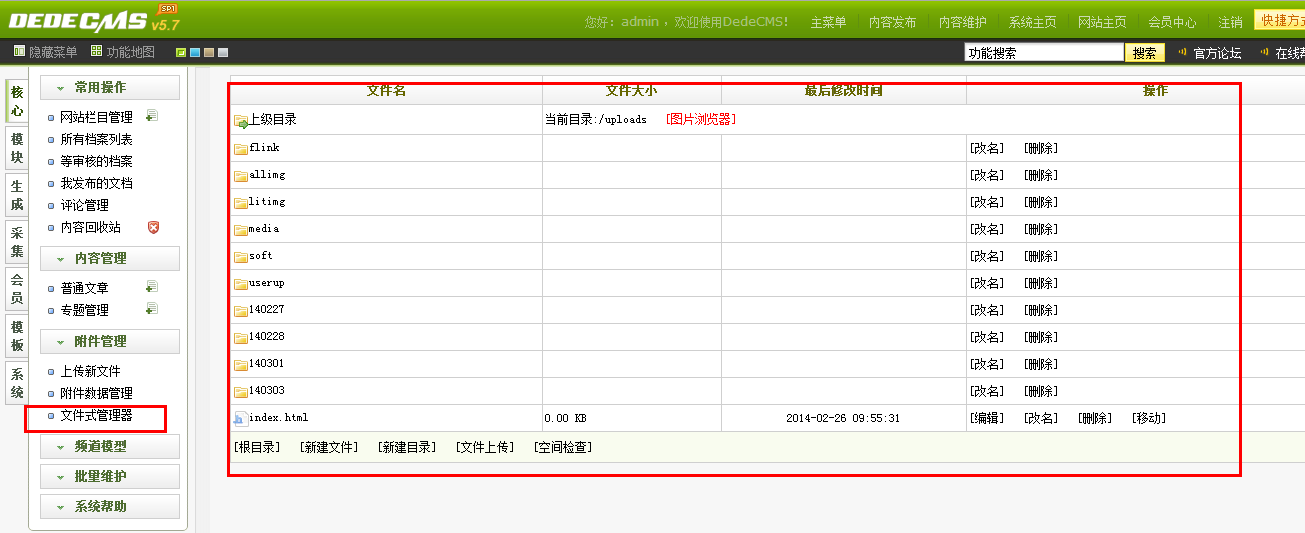1305x533 pixels.
Task: Click 编辑 for index.html
Action: click(987, 418)
